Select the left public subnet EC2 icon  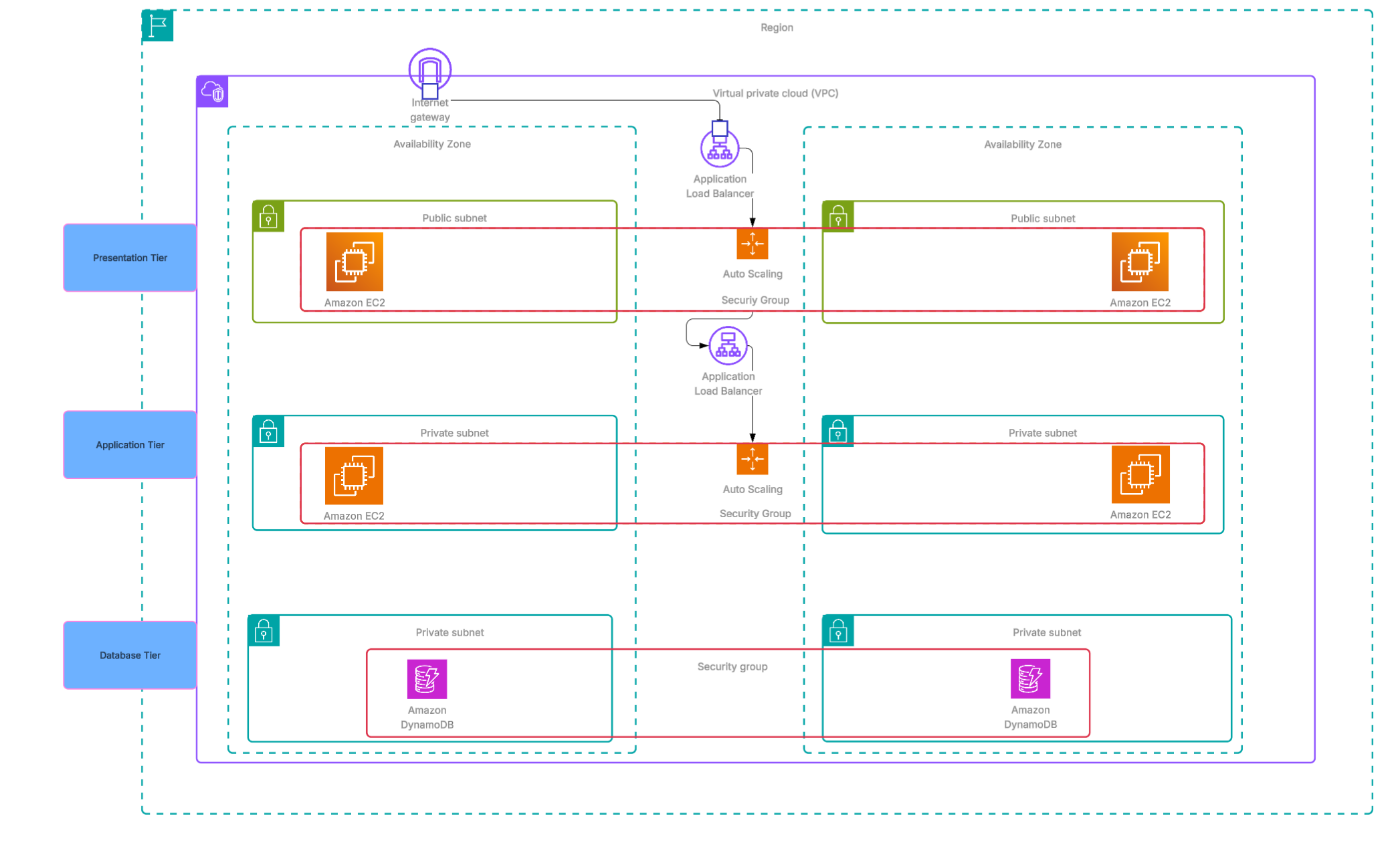(x=355, y=262)
